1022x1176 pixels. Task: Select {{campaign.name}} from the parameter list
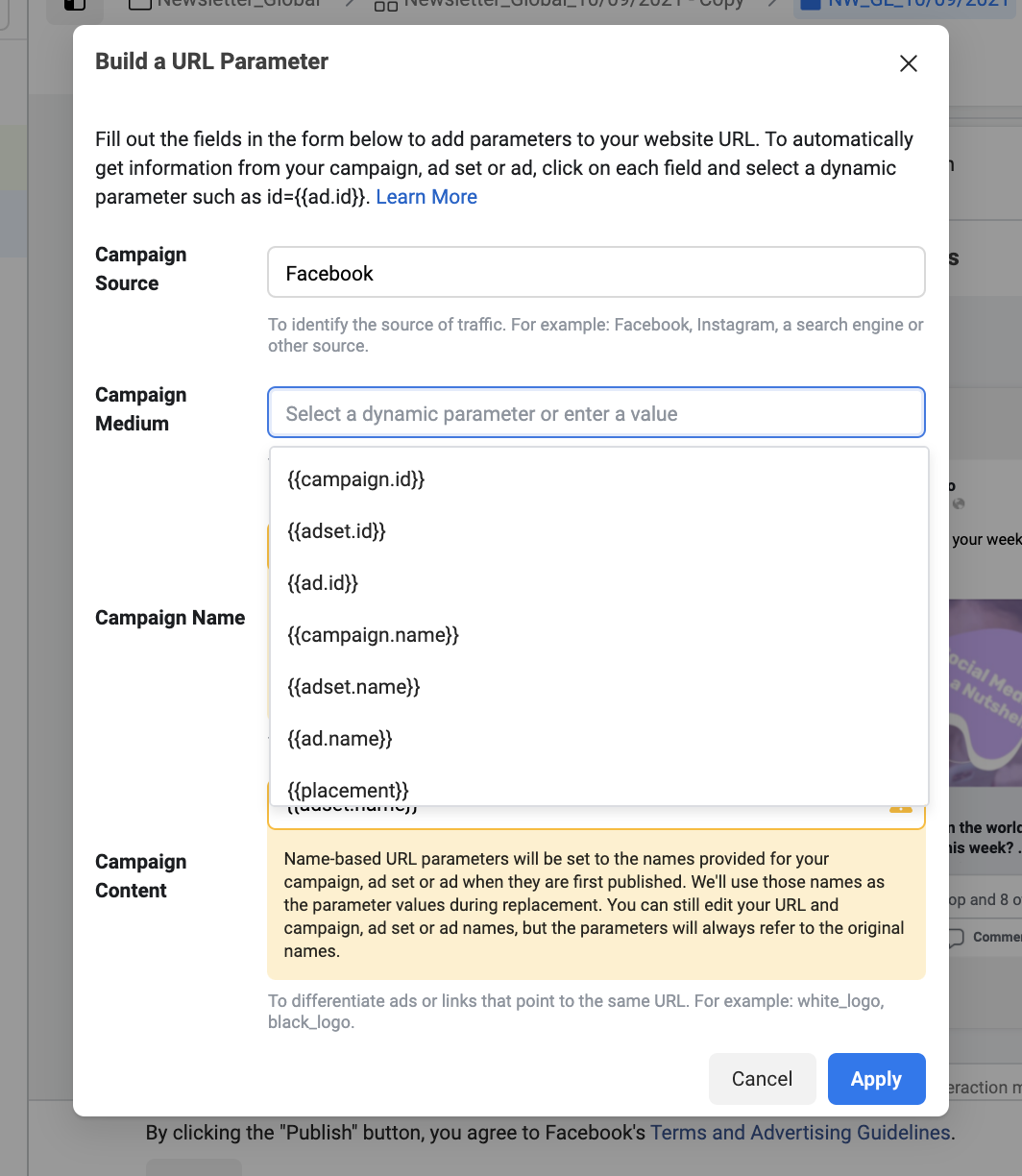click(x=372, y=634)
